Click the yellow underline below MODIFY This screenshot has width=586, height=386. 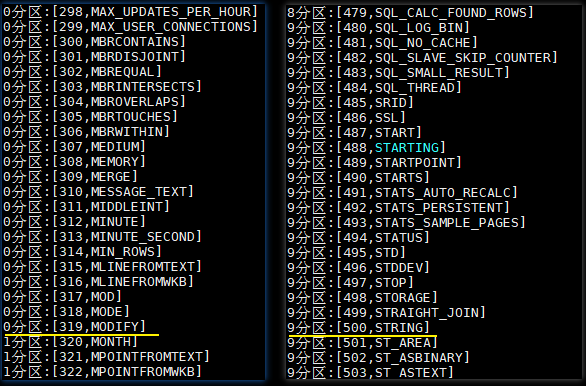[x=81, y=335]
